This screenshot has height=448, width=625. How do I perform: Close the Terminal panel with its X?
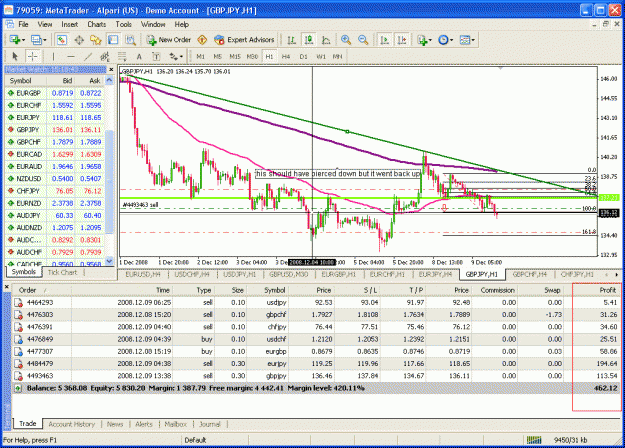click(6, 287)
